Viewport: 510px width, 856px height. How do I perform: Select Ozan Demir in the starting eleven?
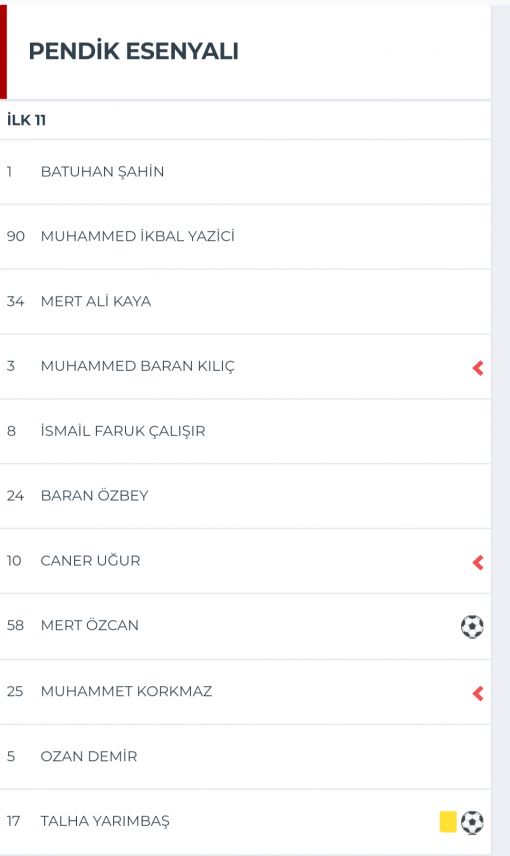tap(245, 757)
